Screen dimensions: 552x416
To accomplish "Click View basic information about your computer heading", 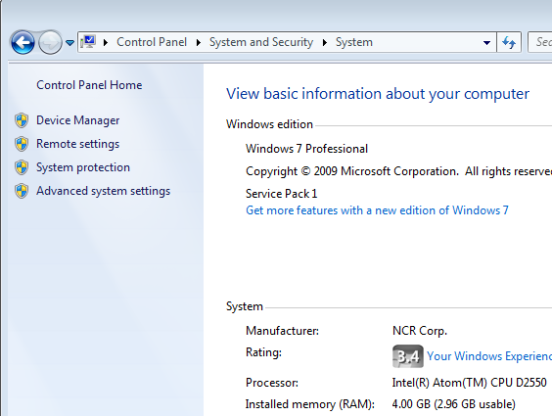I will click(378, 94).
